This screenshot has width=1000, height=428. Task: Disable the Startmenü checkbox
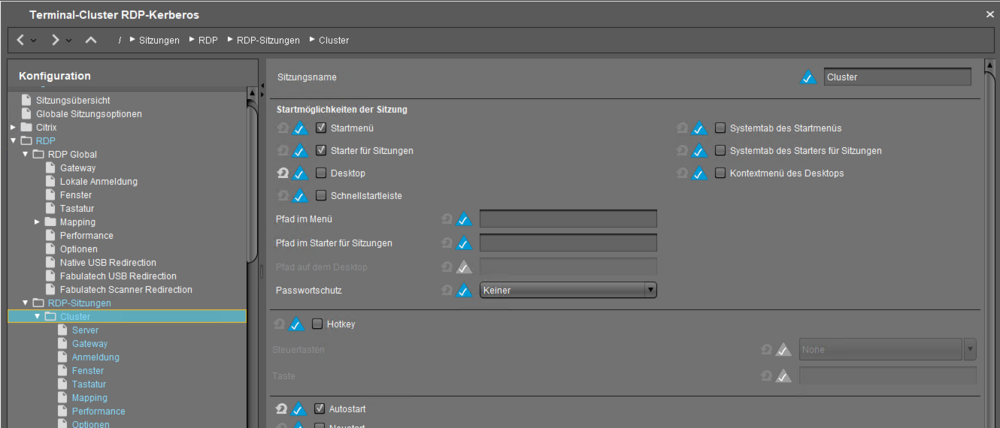tap(322, 129)
